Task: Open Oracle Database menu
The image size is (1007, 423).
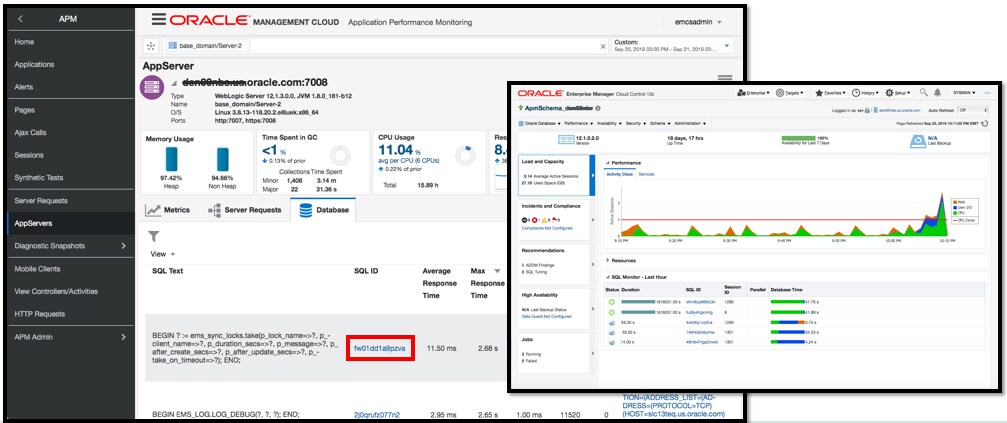Action: point(539,123)
